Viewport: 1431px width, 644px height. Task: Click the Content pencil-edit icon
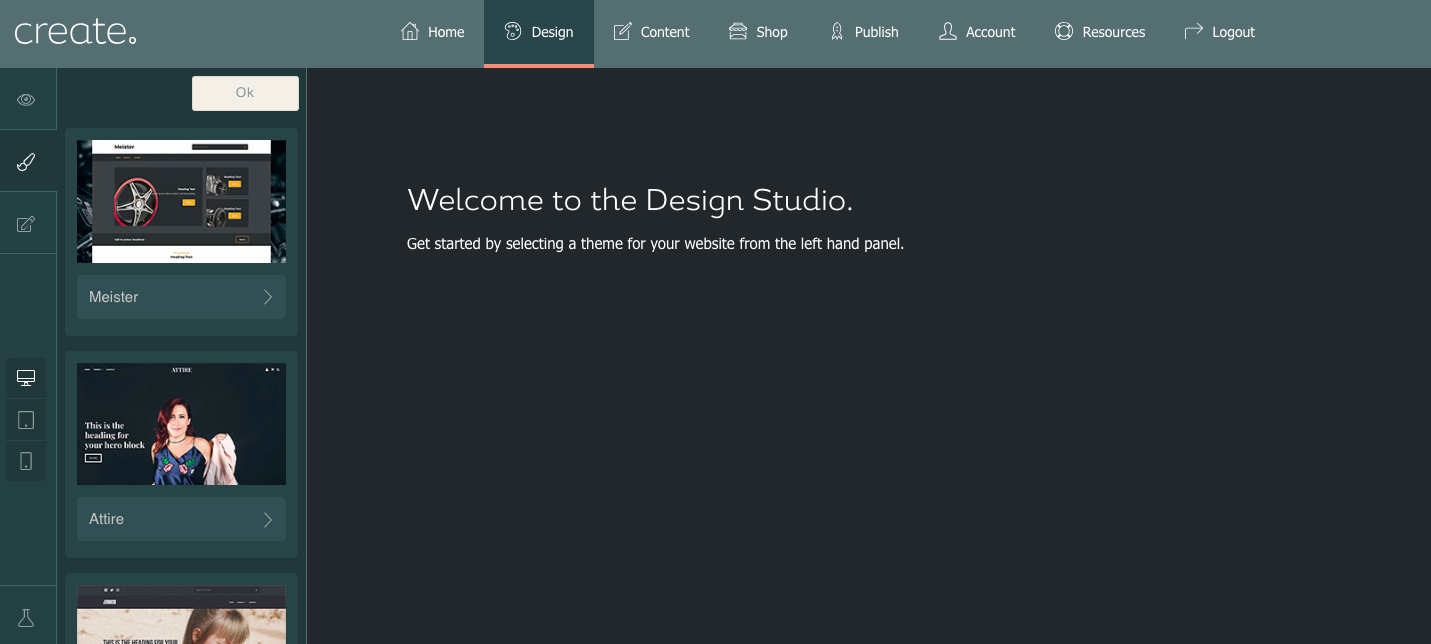[x=622, y=31]
